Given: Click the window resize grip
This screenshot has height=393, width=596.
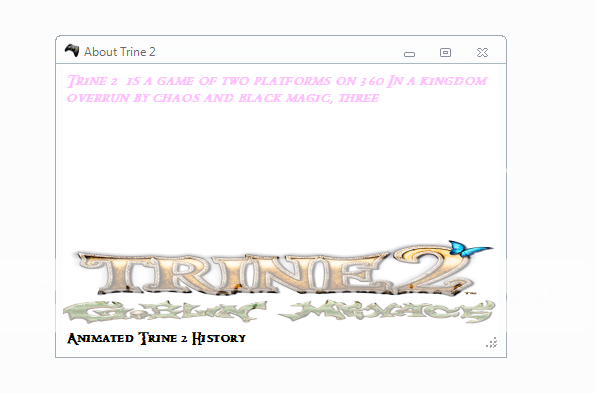Looking at the screenshot, I should pos(491,343).
